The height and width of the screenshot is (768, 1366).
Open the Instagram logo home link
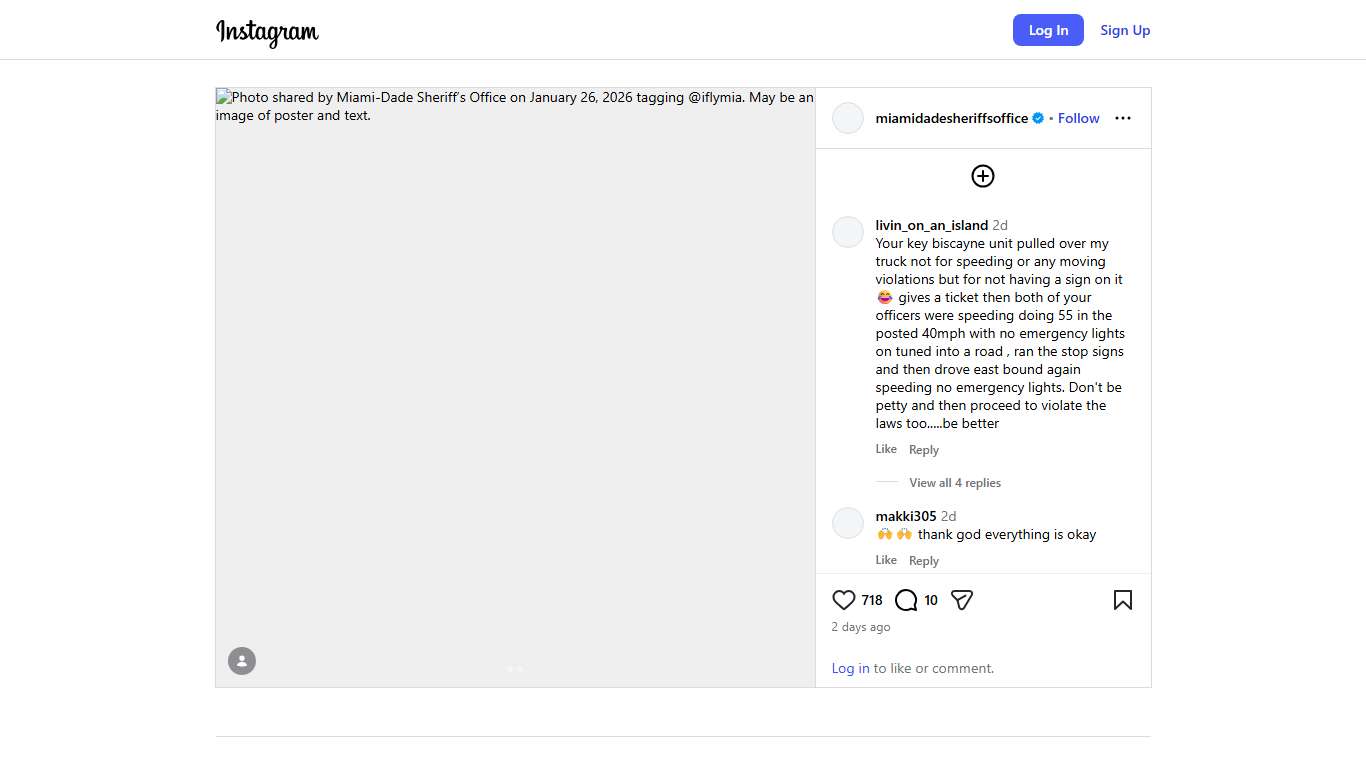pos(268,32)
